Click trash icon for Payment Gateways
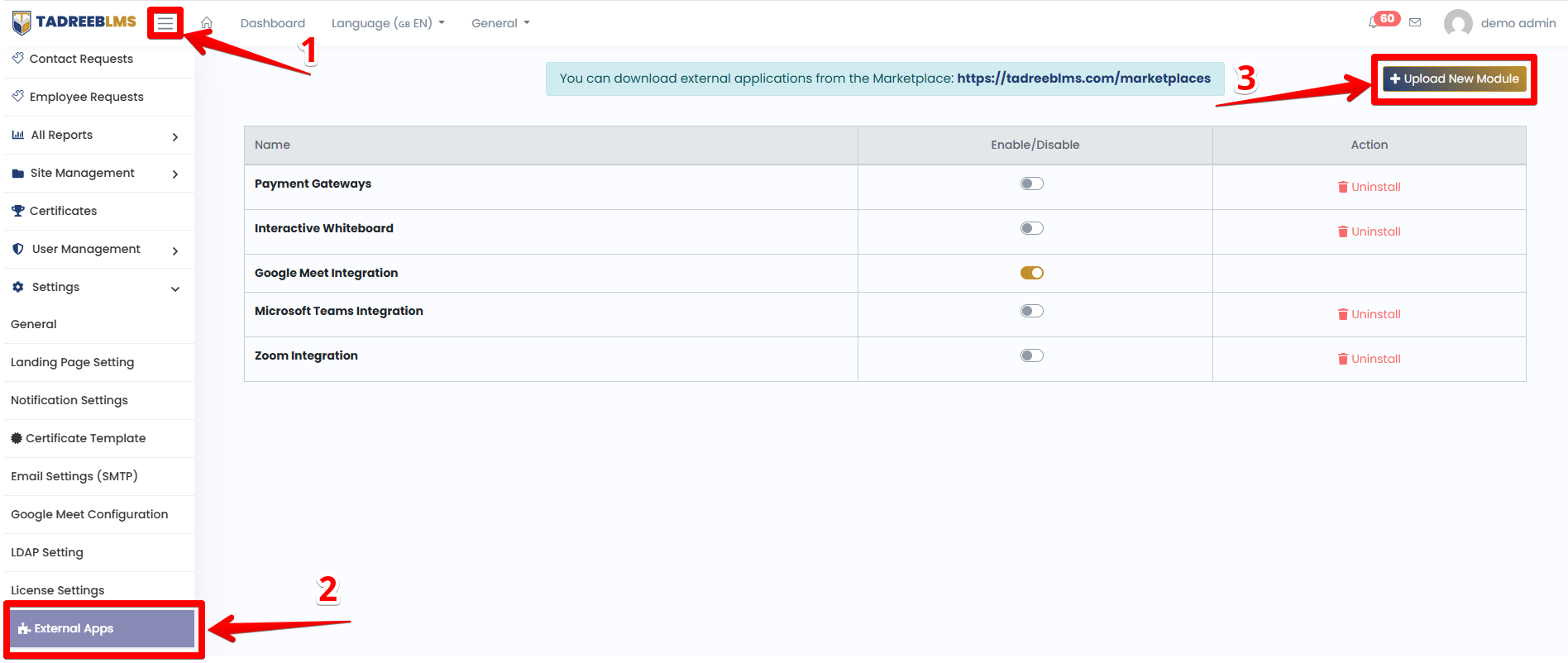The image size is (1568, 663). pyautogui.click(x=1343, y=187)
